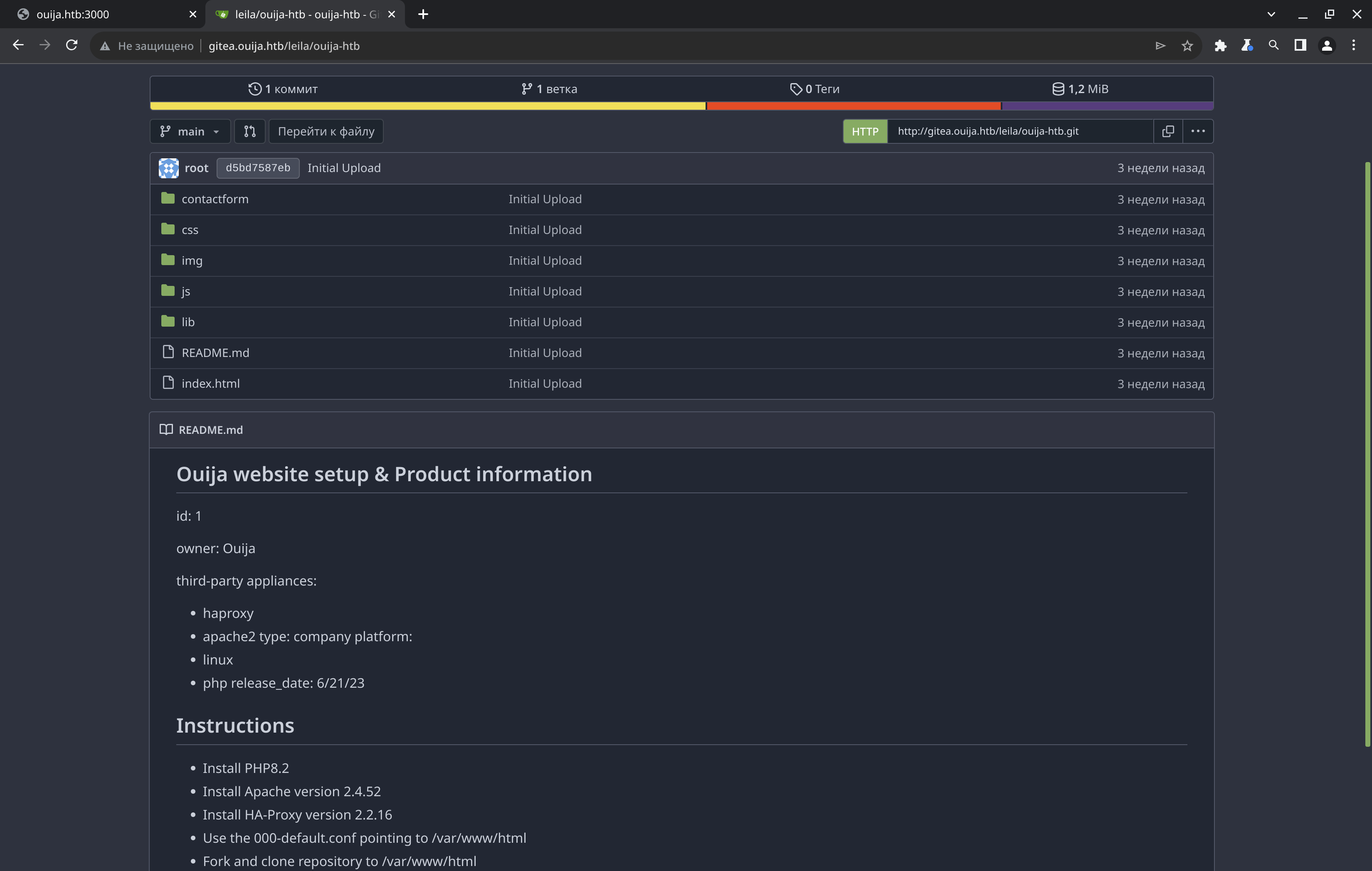Viewport: 1372px width, 871px height.
Task: Click the img folder icon
Action: tap(168, 260)
